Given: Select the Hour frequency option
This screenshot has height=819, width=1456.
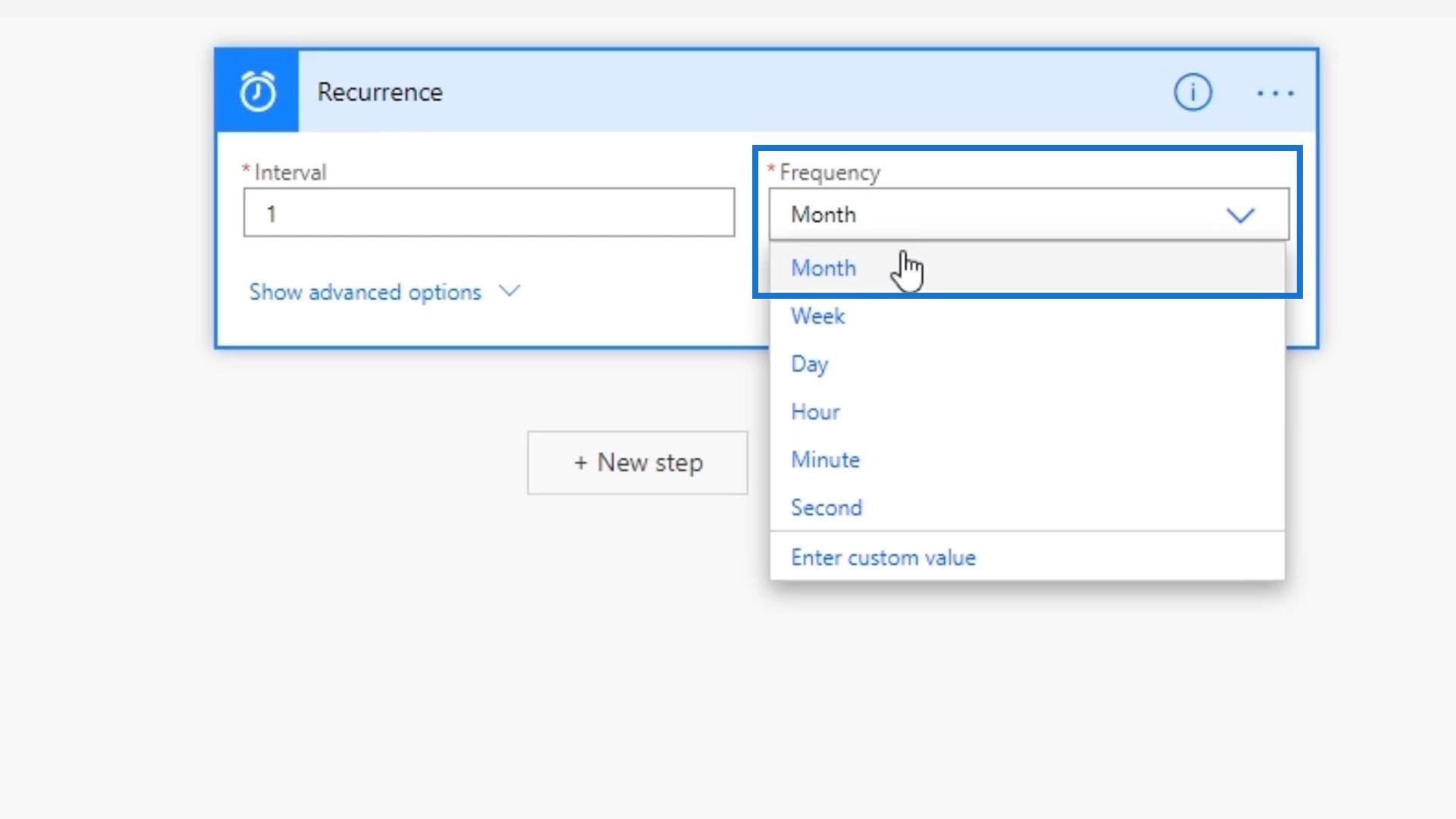Looking at the screenshot, I should point(815,412).
